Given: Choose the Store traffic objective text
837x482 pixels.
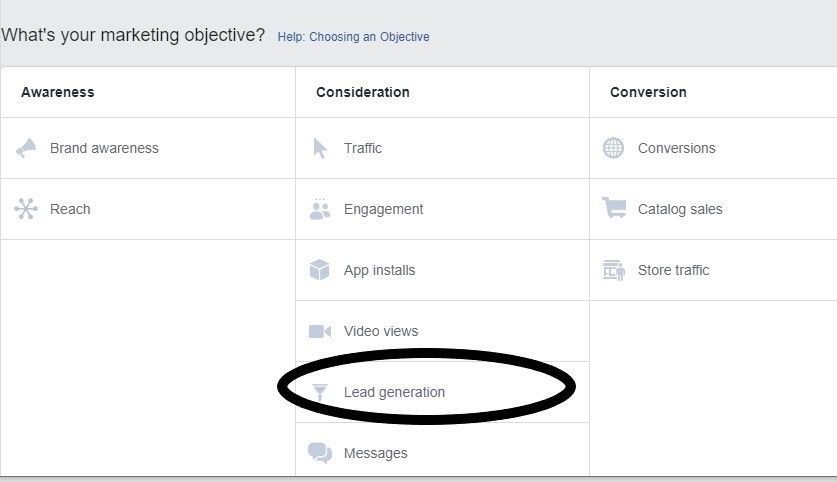Looking at the screenshot, I should tap(673, 270).
